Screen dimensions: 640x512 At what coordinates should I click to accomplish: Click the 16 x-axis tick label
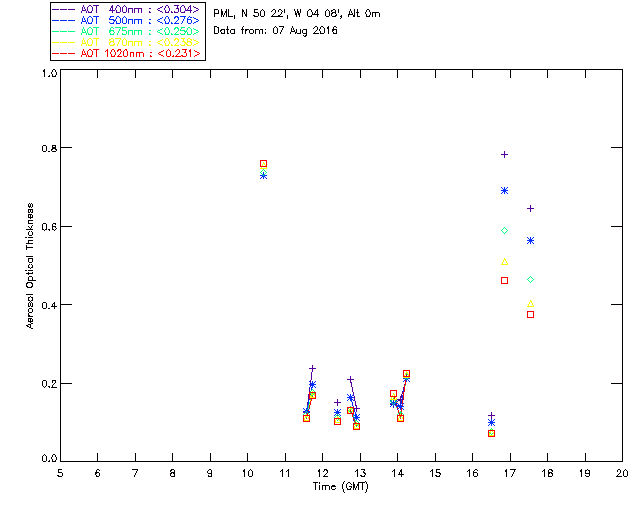point(472,473)
